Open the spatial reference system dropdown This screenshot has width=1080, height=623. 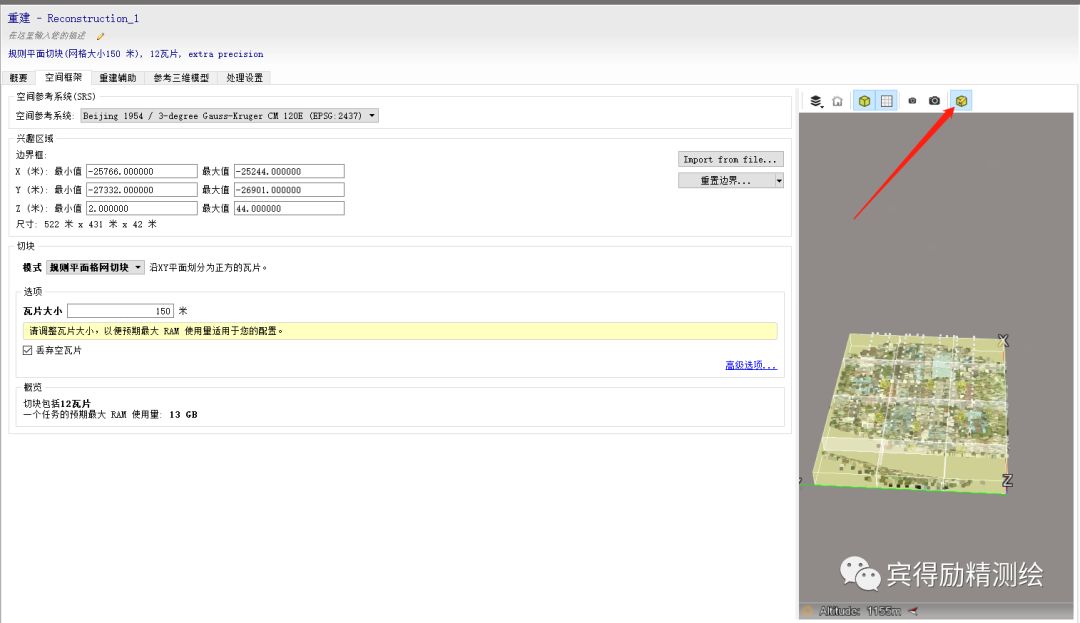[229, 116]
